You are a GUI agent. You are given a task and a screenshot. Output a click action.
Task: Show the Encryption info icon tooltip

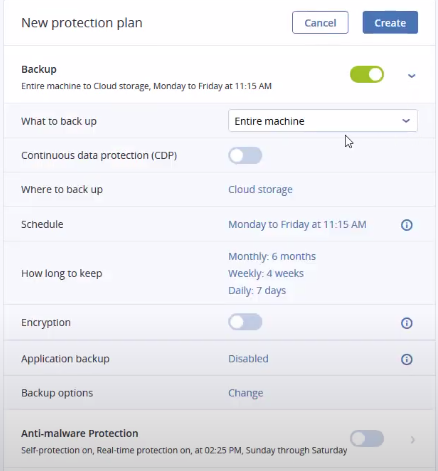click(406, 323)
